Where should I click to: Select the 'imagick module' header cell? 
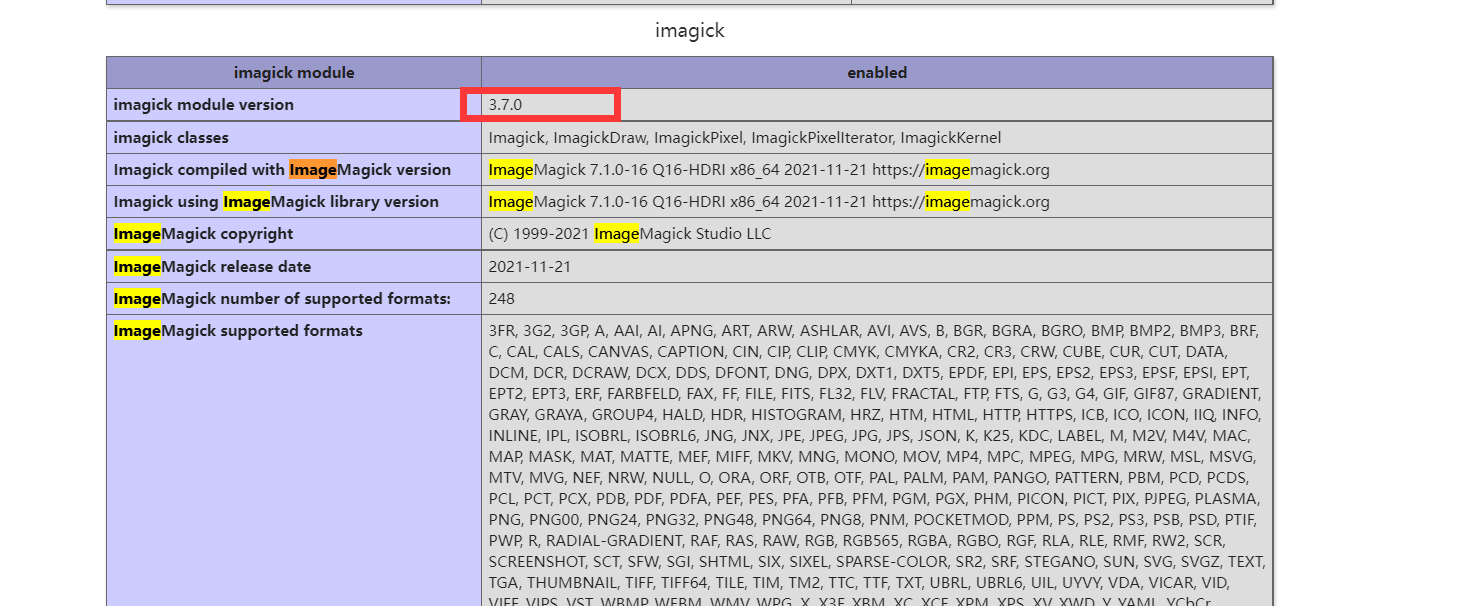[294, 73]
